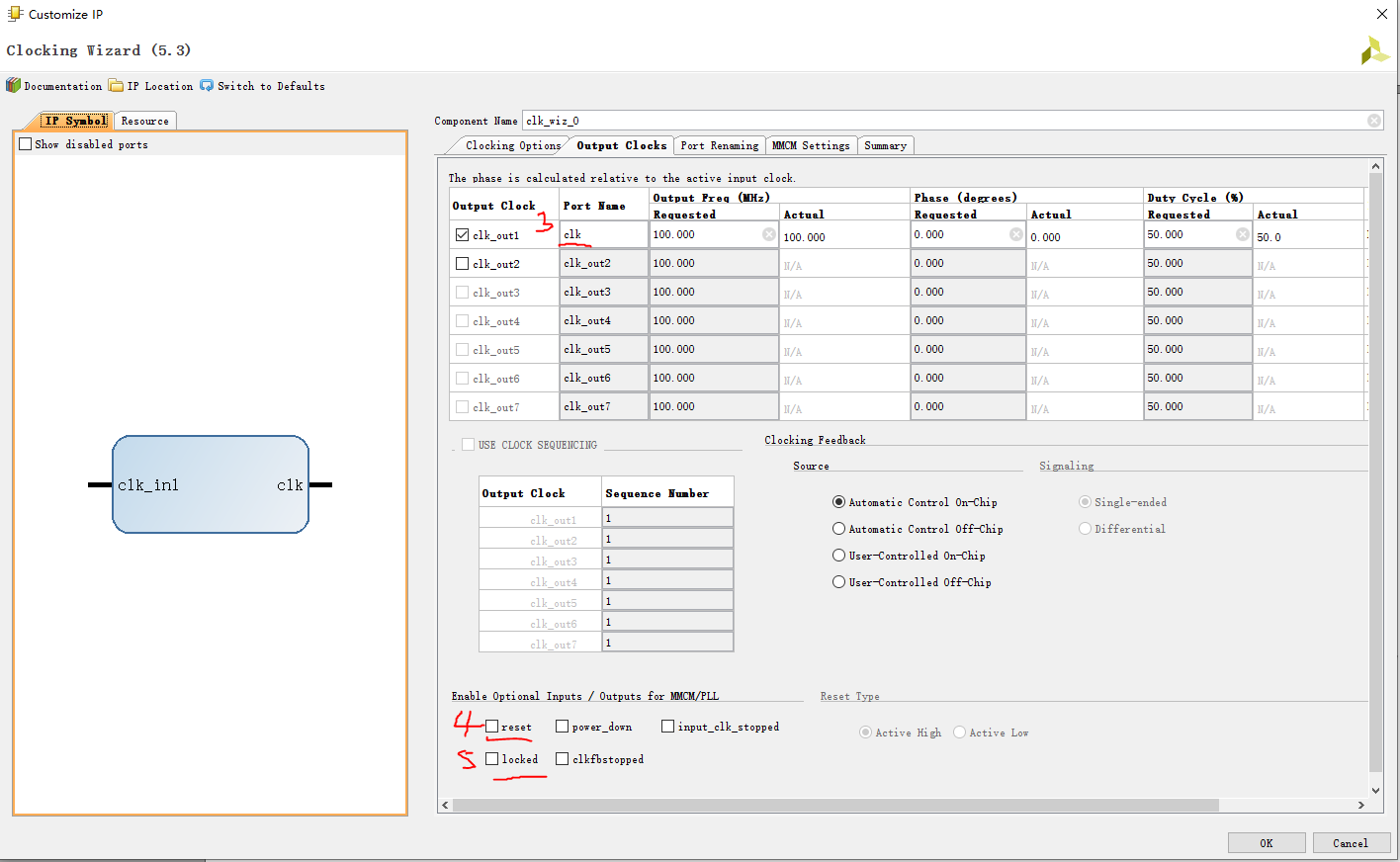Screen dimensions: 1400x862
Task: Click the Documentation link text
Action: point(63,86)
